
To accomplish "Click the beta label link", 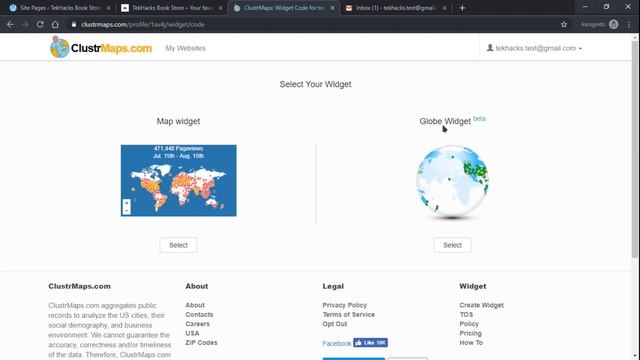I will [x=479, y=118].
